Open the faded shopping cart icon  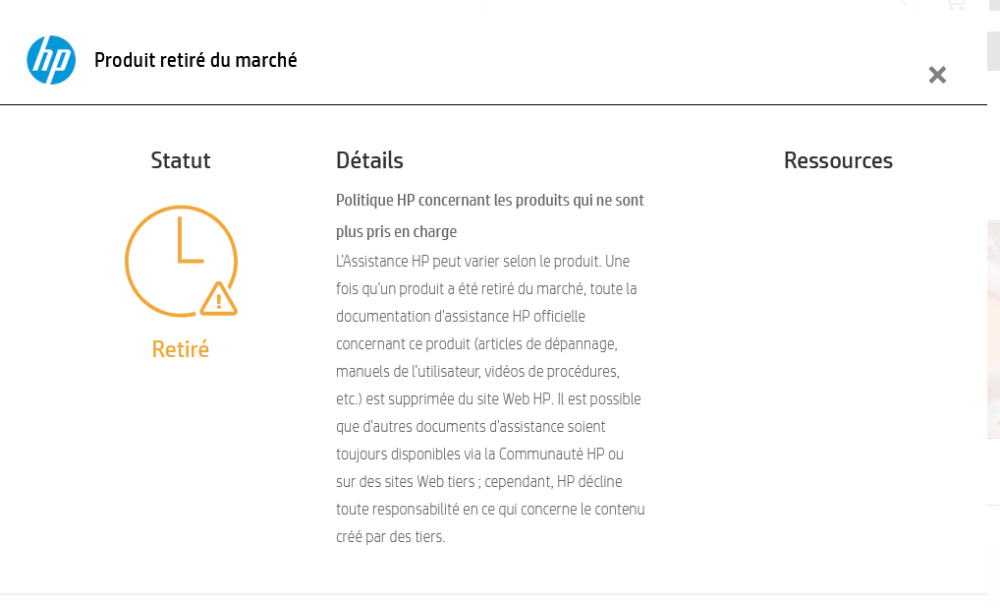point(956,4)
